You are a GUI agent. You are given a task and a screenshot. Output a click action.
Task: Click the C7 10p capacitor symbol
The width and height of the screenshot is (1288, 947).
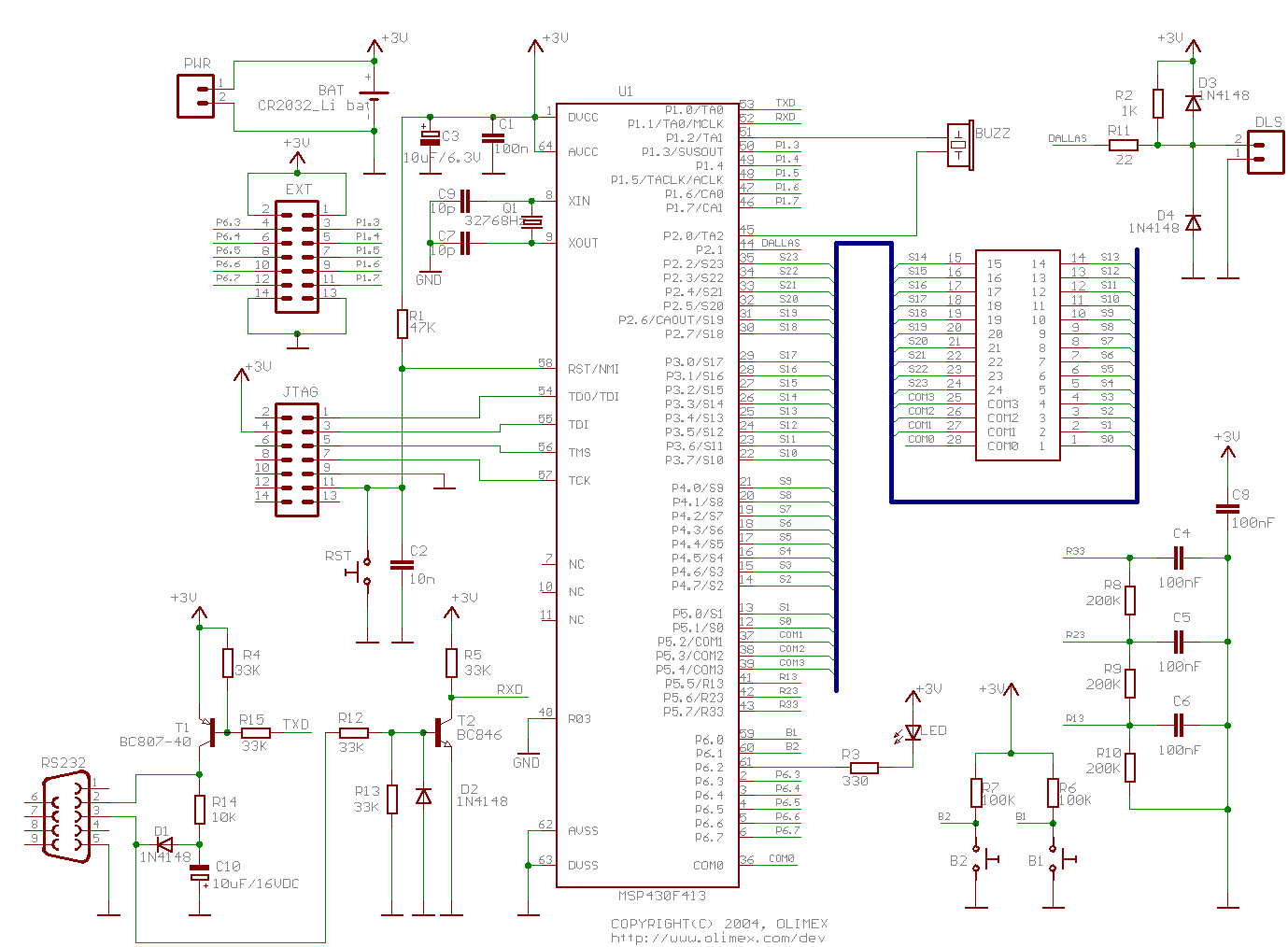pyautogui.click(x=465, y=243)
